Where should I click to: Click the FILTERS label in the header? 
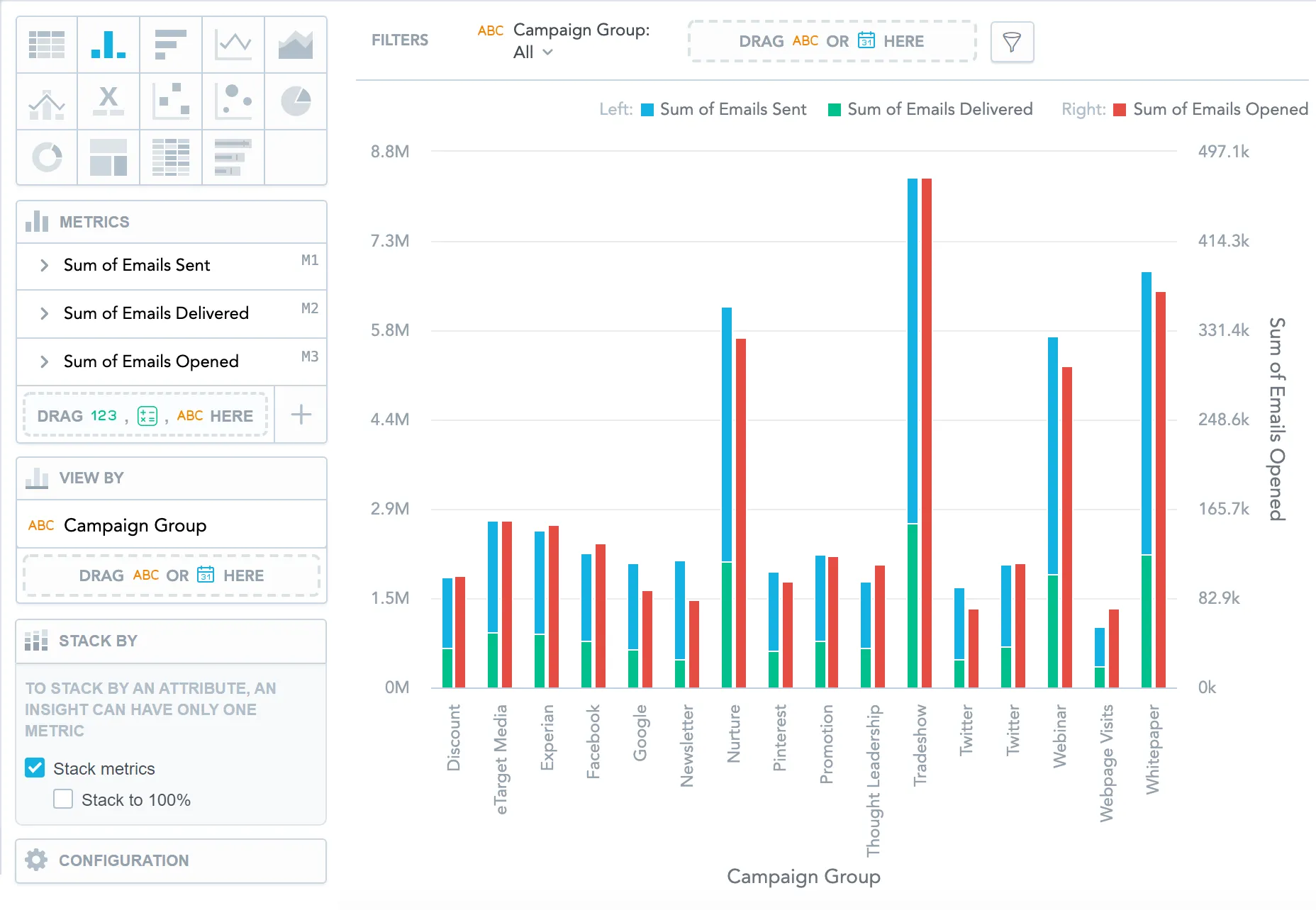pyautogui.click(x=399, y=40)
